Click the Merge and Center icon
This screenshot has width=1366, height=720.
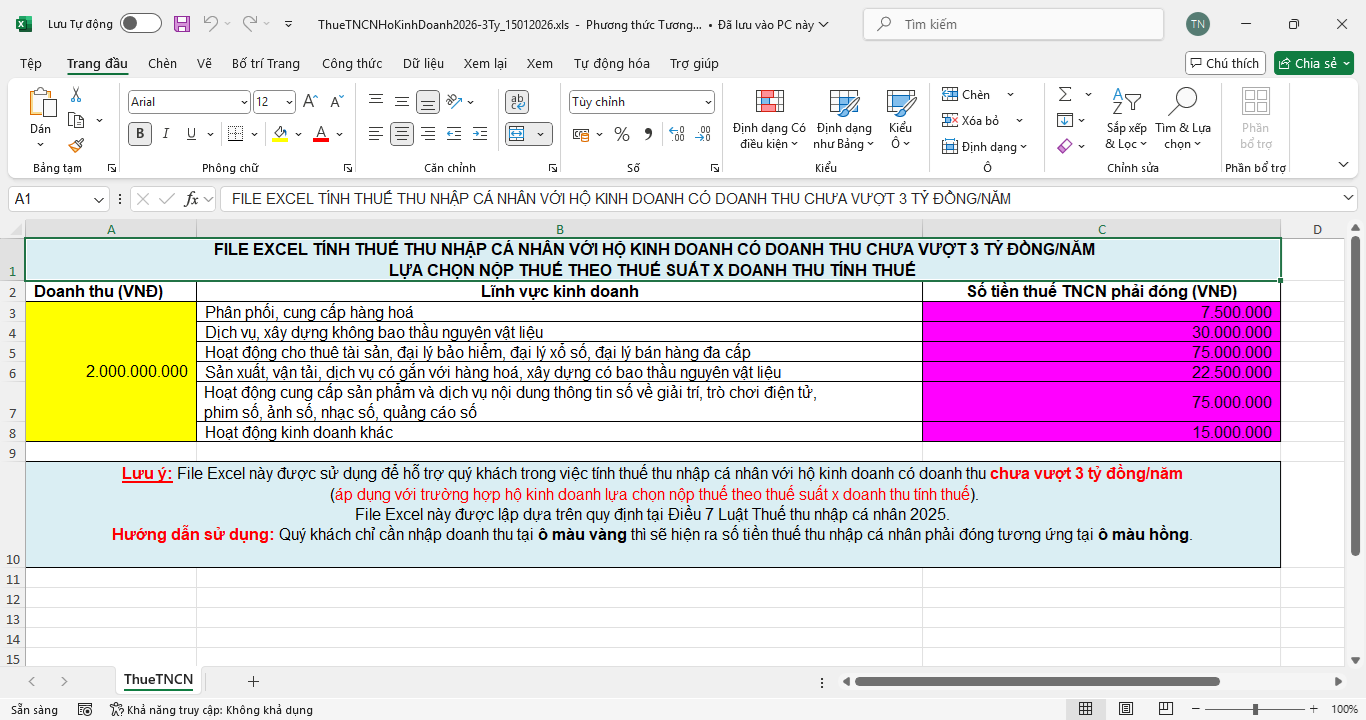[x=517, y=134]
